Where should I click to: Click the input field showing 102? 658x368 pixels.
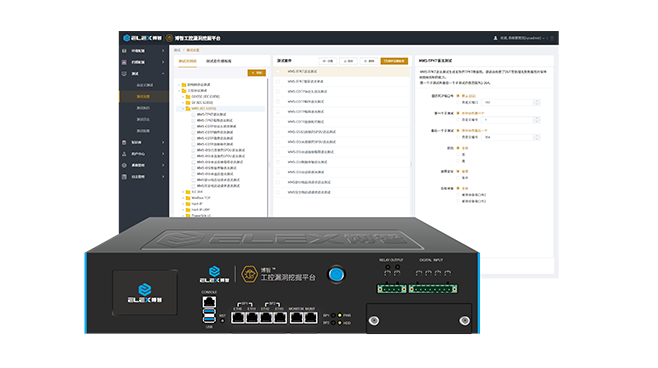(508, 102)
